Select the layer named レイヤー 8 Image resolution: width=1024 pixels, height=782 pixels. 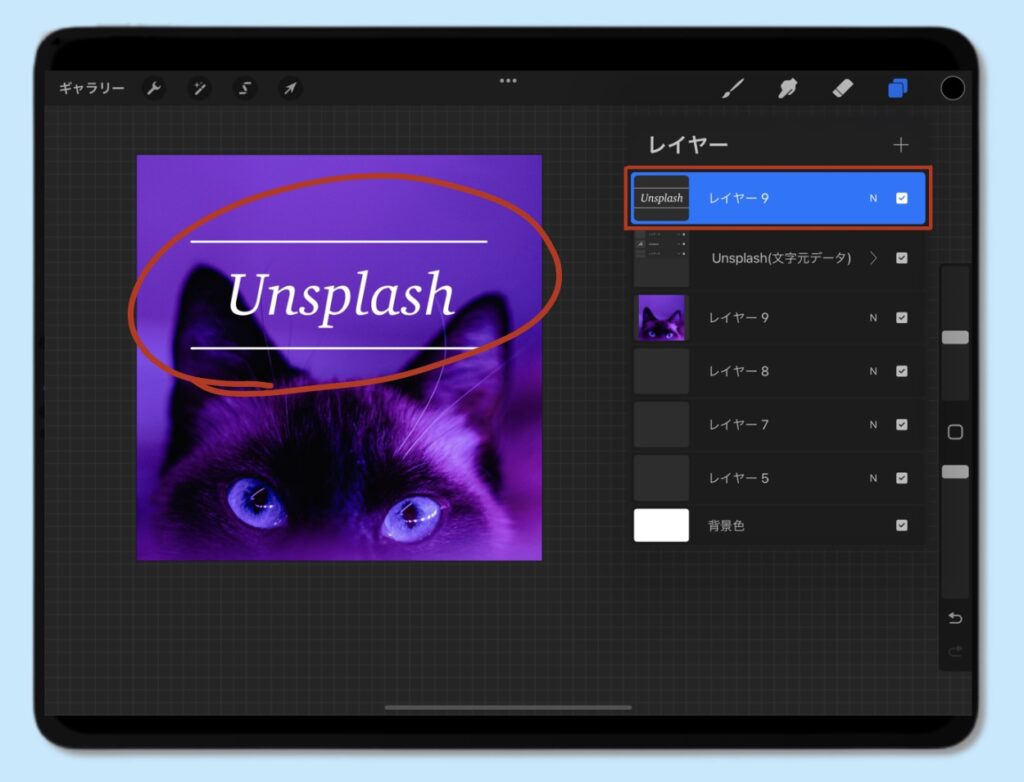pyautogui.click(x=739, y=371)
